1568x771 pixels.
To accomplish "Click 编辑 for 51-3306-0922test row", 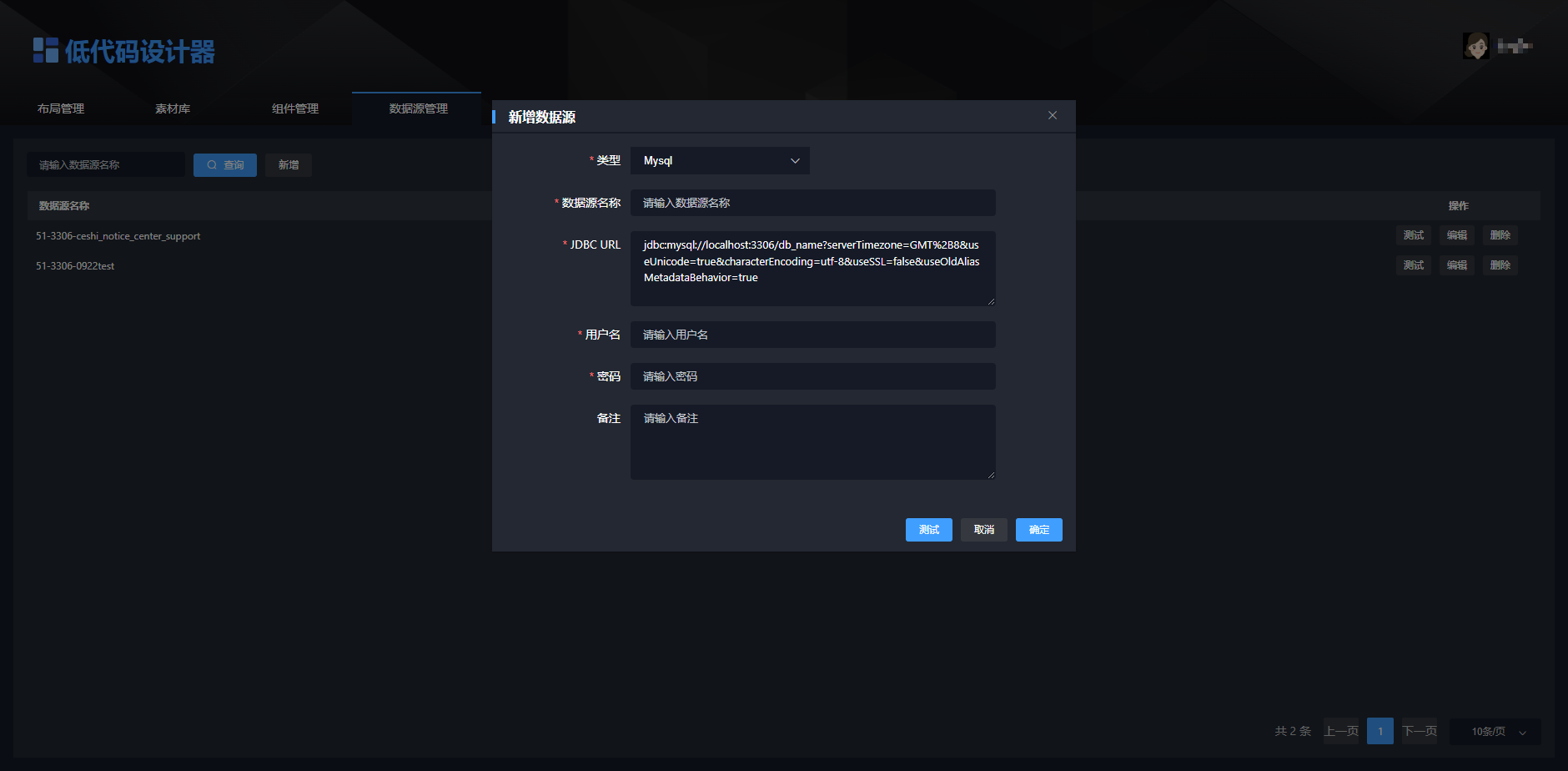I will (1457, 265).
